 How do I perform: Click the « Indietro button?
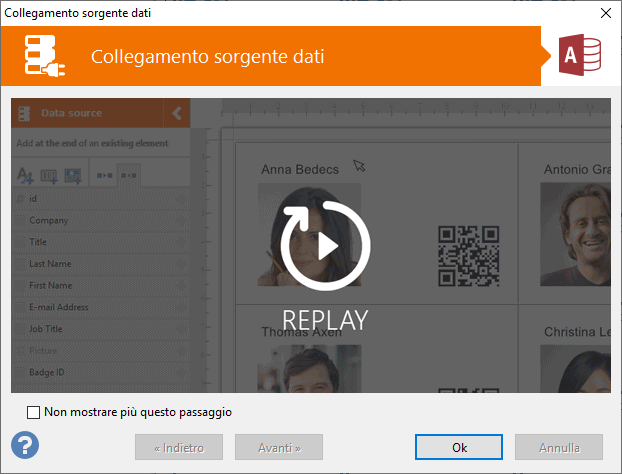coord(179,447)
